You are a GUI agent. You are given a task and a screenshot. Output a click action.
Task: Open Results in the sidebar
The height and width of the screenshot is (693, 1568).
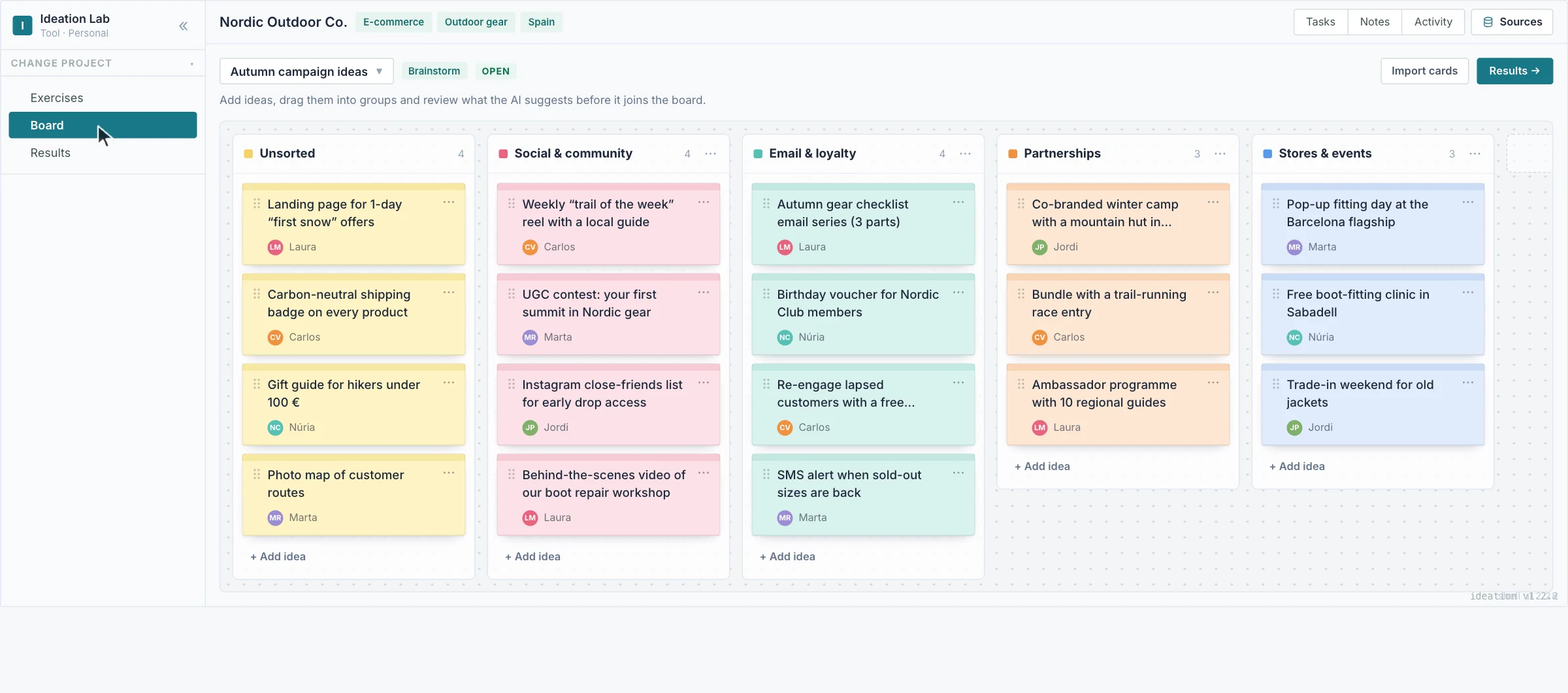[103, 153]
